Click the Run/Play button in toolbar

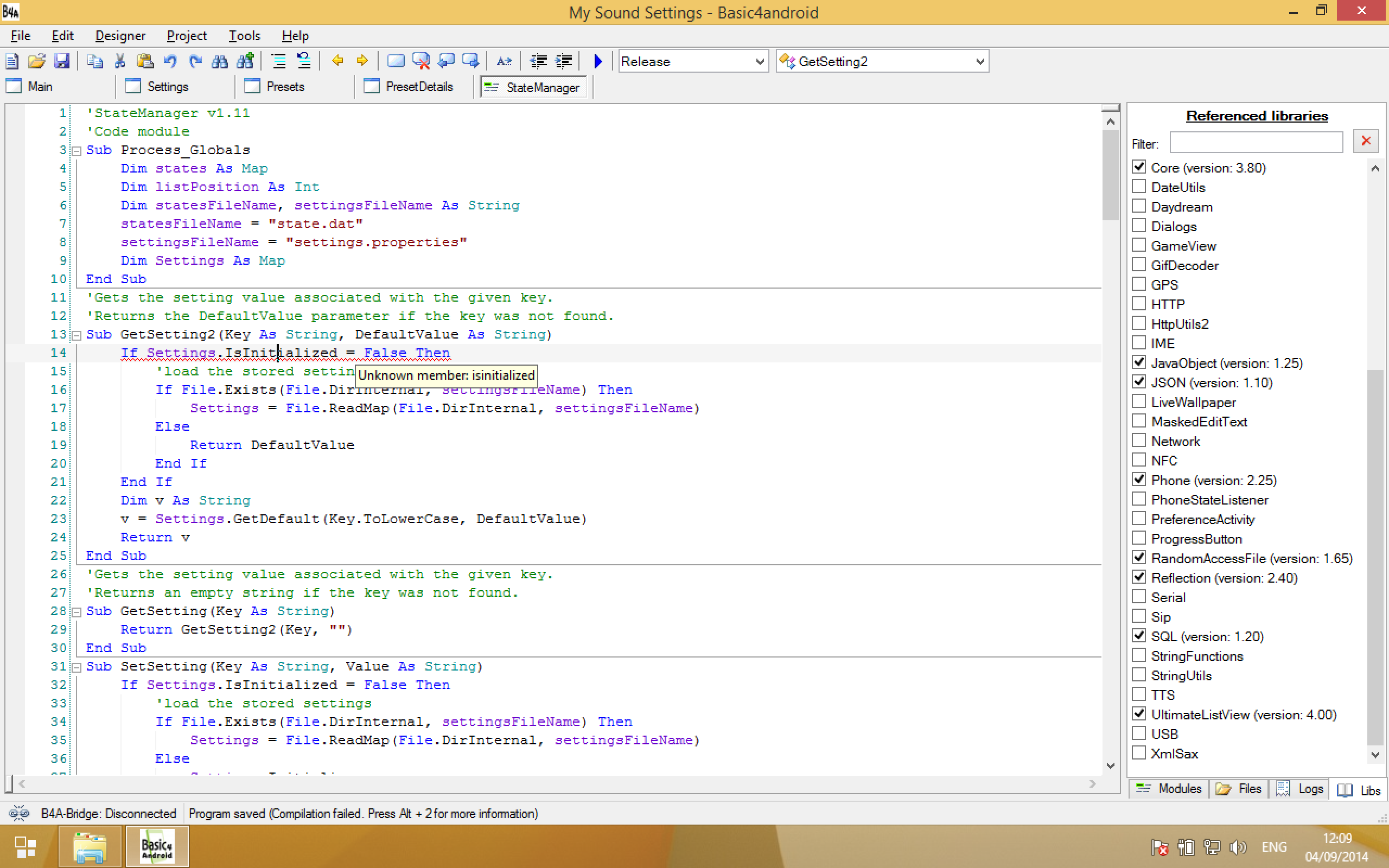click(x=597, y=62)
